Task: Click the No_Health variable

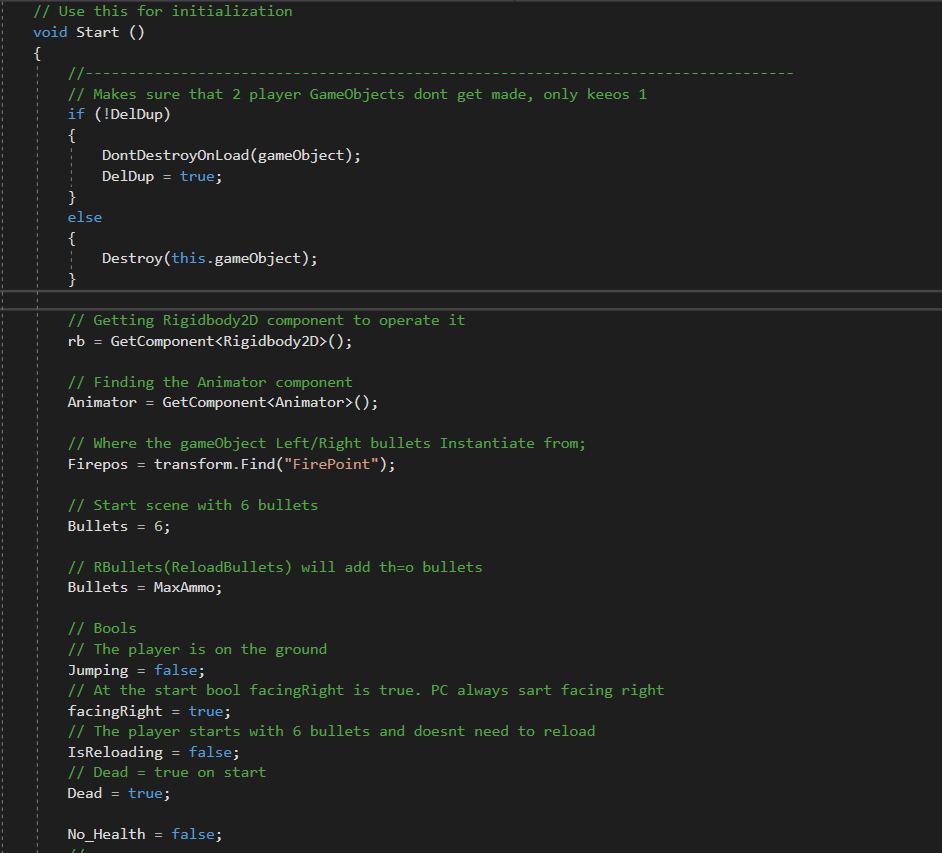Action: click(x=106, y=834)
